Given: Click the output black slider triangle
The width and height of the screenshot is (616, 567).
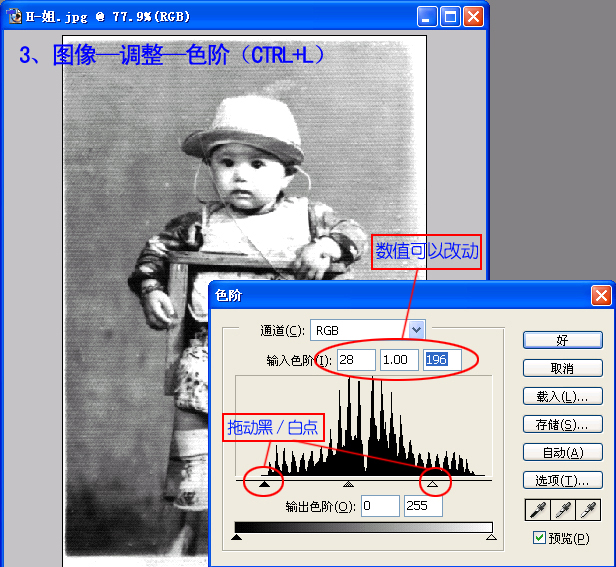Looking at the screenshot, I should [x=236, y=537].
